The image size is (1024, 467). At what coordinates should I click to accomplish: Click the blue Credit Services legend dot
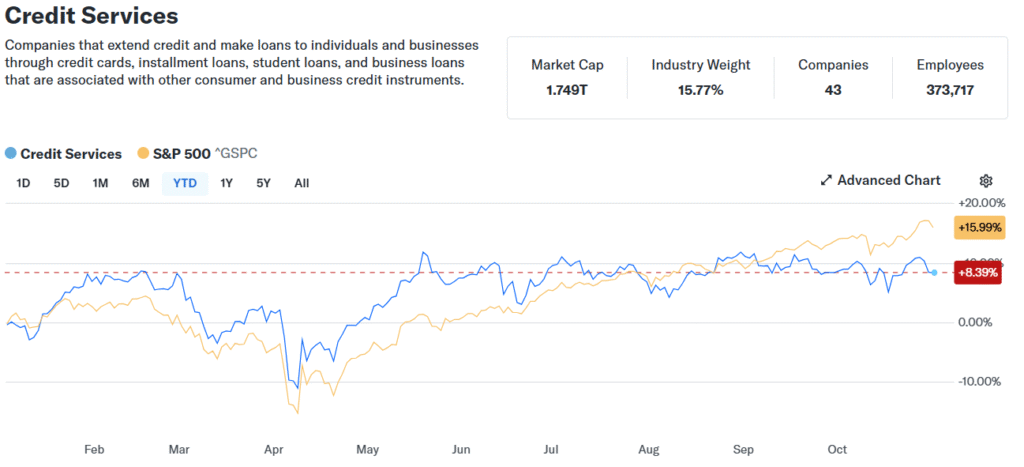11,154
